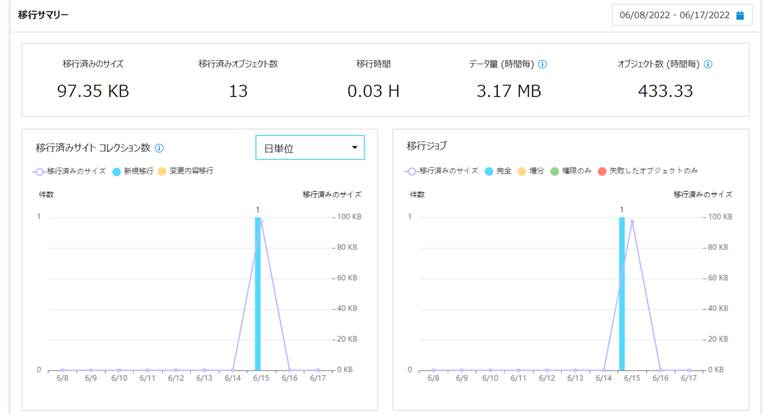Click the blue bar in 移行ジョブ chart
Screen dimensions: 765x415
622,294
